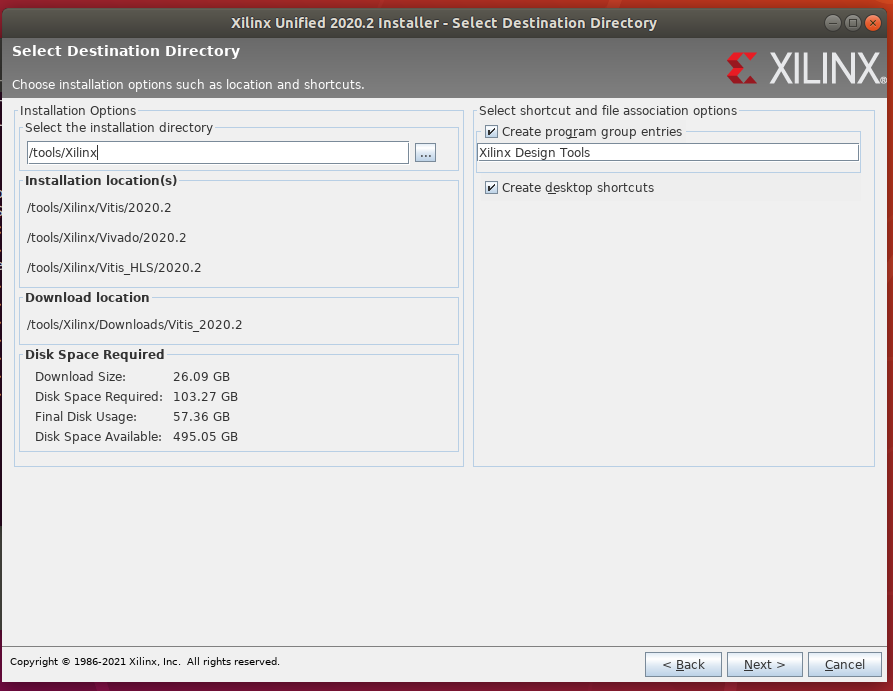Click the installer window title bar
Screen dimensions: 893x691
(445, 22)
